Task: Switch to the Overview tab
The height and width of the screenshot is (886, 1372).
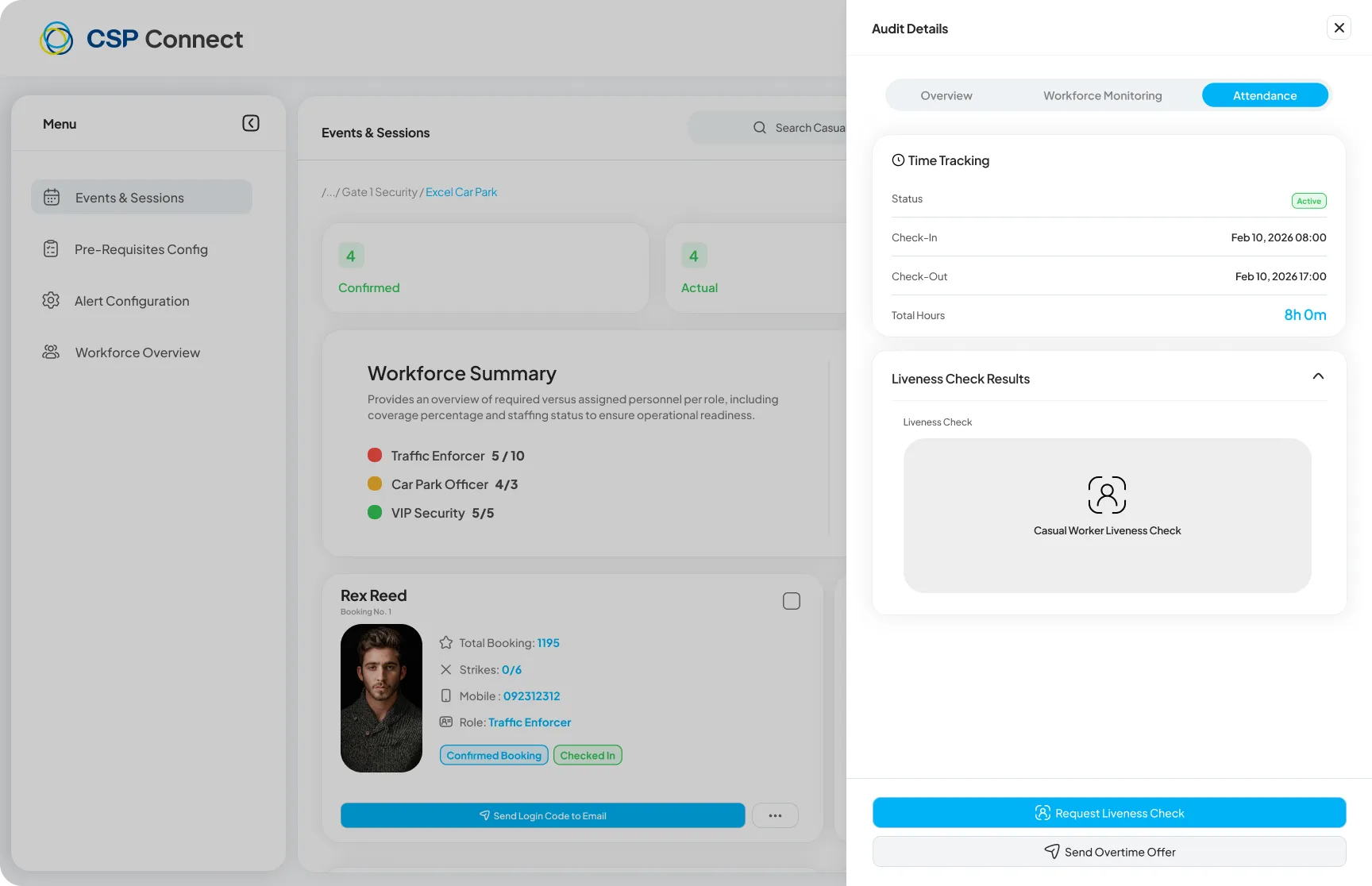Action: pos(946,95)
